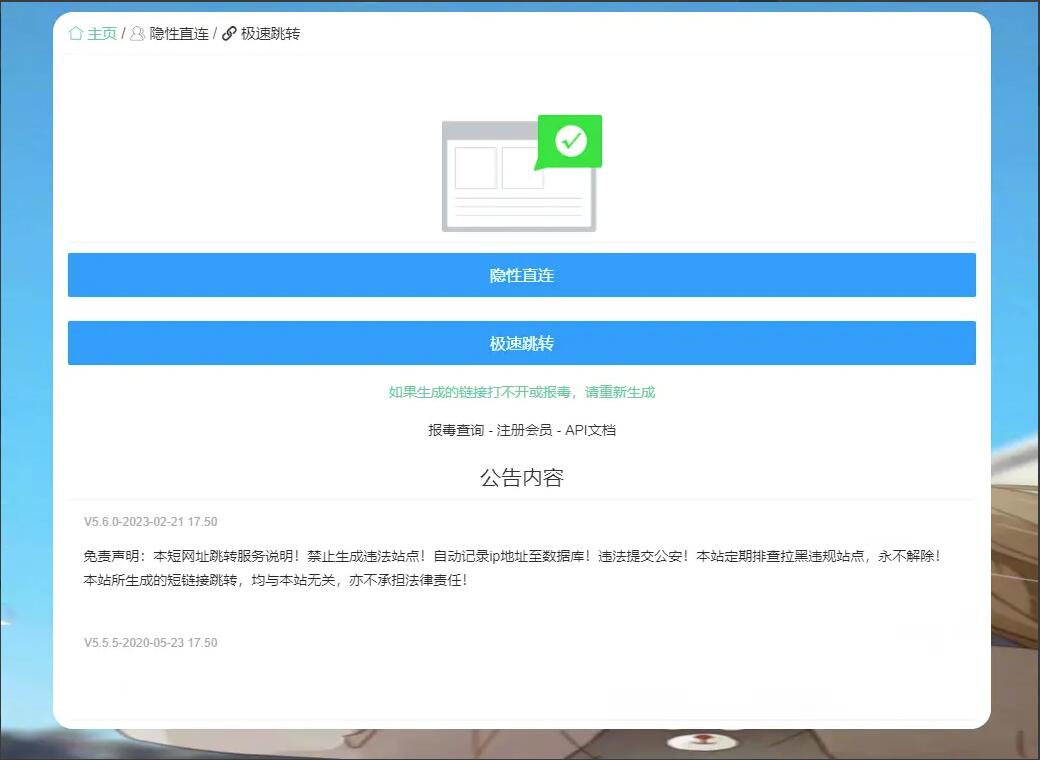Click the chain link icon beside 极速跳转
The width and height of the screenshot is (1040, 760).
(229, 33)
